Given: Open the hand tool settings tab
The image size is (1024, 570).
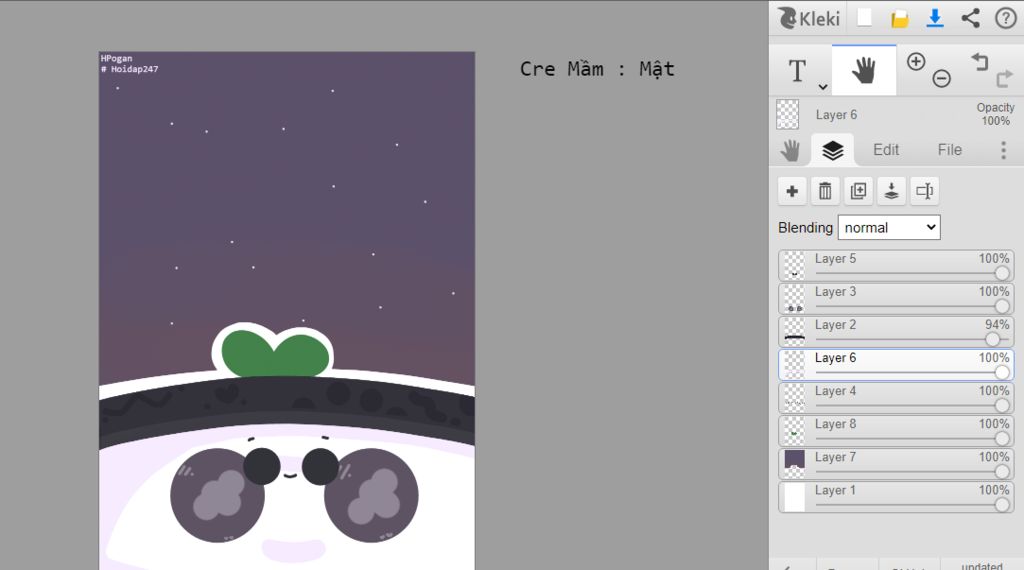Looking at the screenshot, I should 790,150.
